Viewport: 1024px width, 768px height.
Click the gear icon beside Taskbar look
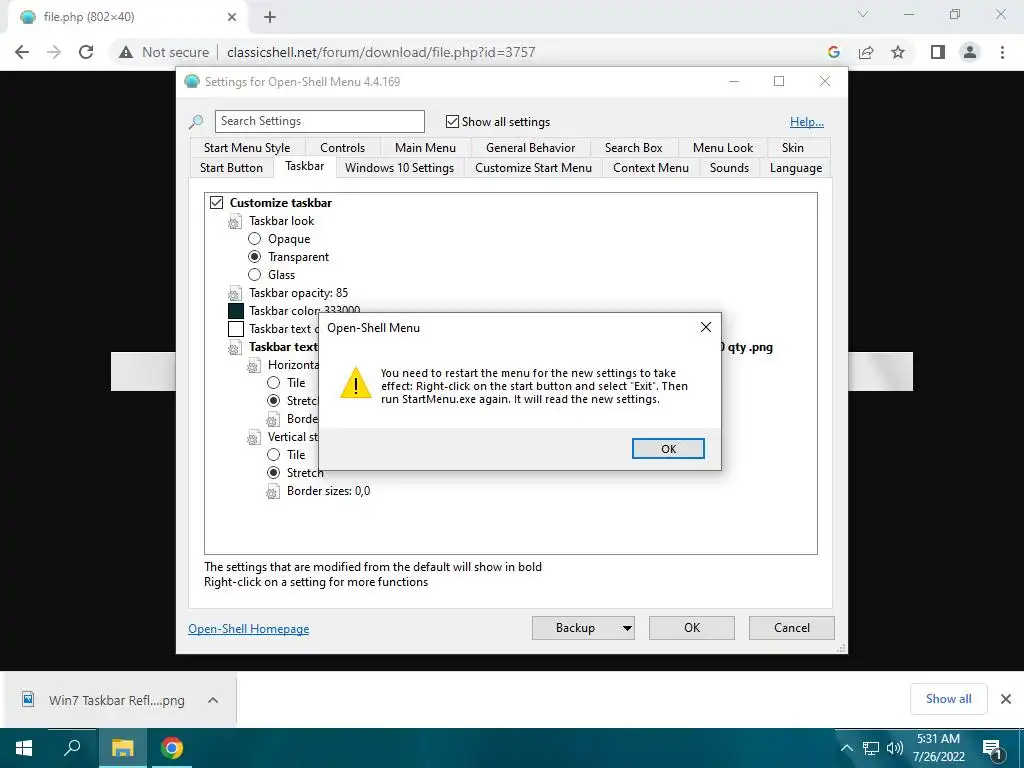tap(234, 222)
